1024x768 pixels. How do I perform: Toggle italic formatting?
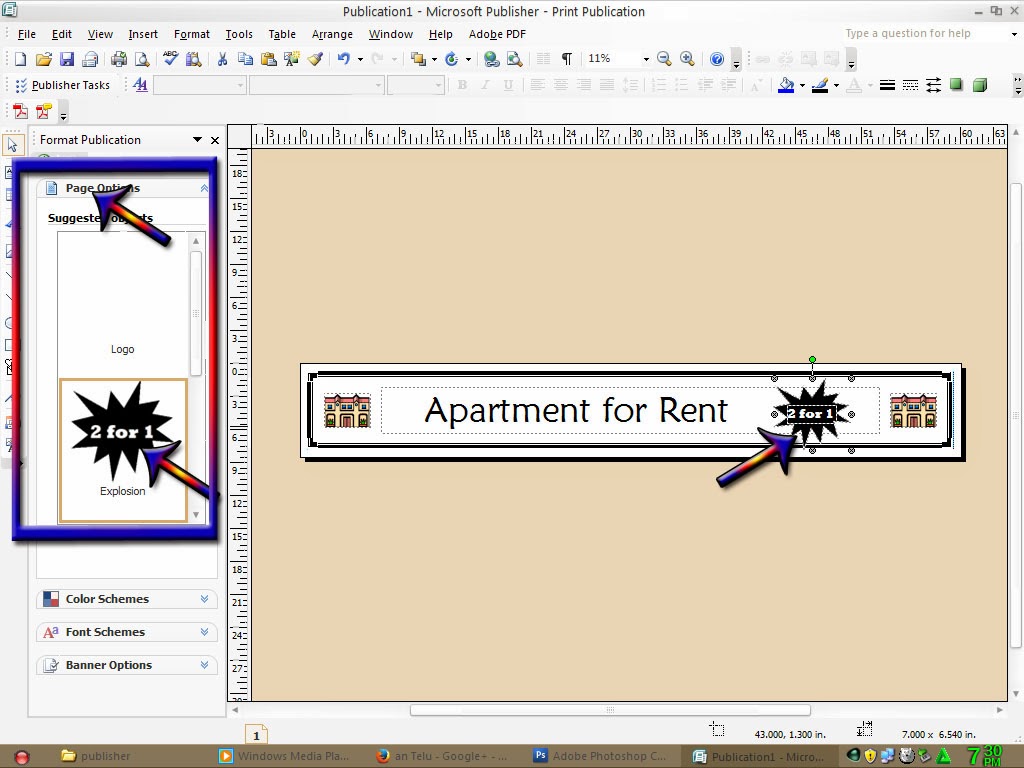(486, 85)
